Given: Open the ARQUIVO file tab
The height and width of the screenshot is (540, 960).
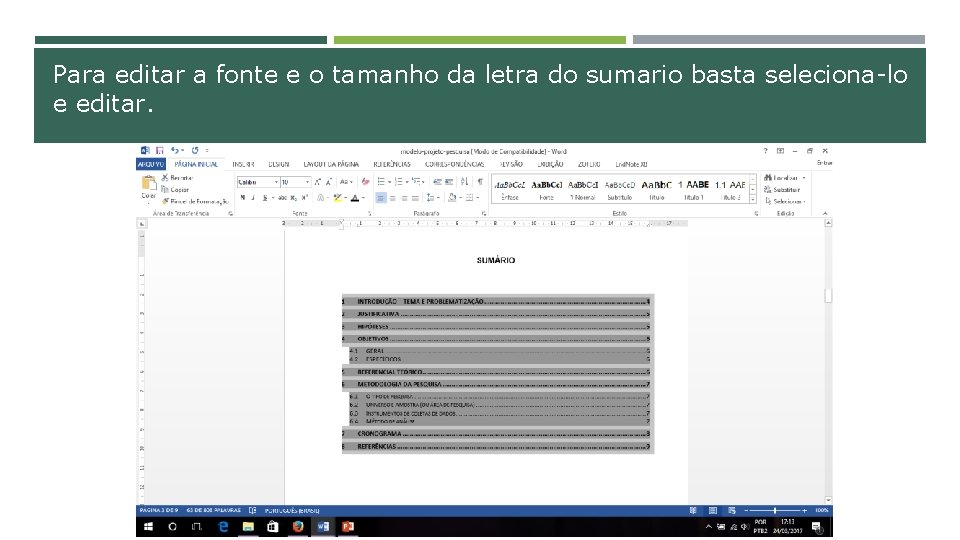Looking at the screenshot, I should point(151,164).
